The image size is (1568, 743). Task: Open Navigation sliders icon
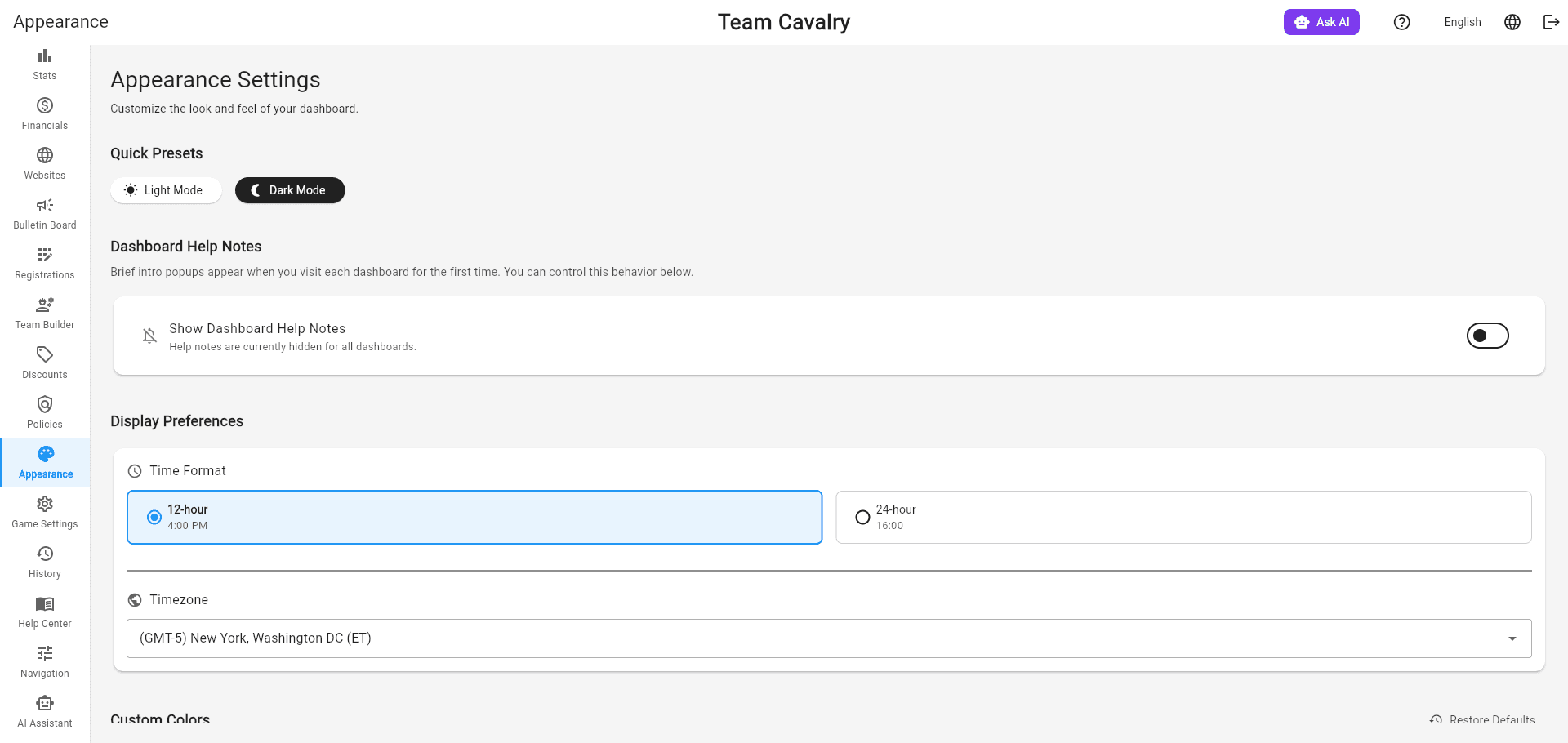click(45, 653)
